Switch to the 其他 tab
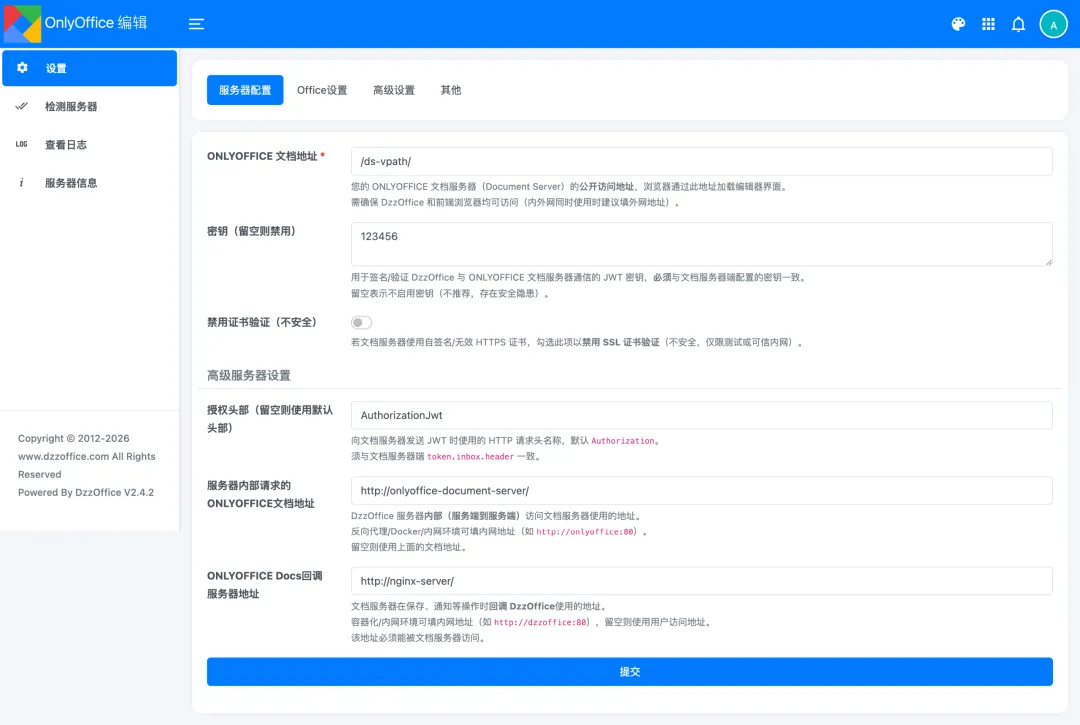Viewport: 1080px width, 725px height. tap(451, 90)
